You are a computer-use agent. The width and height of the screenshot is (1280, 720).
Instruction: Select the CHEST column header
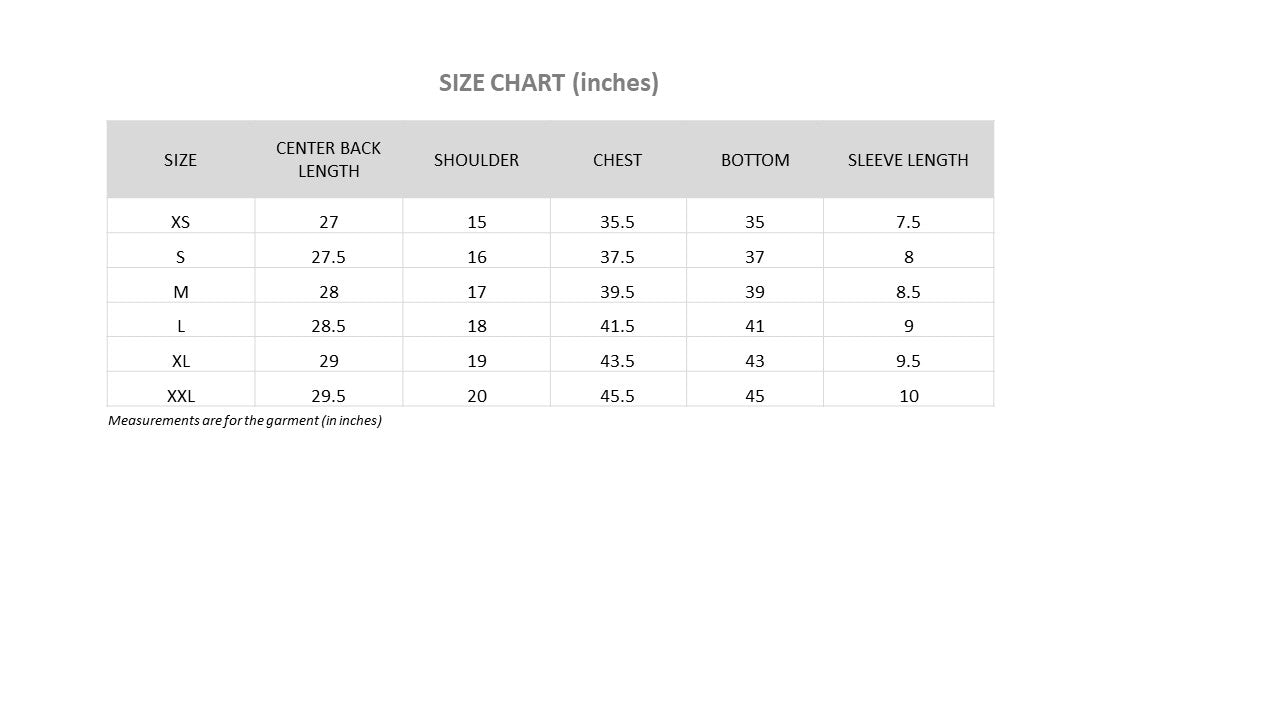(617, 160)
